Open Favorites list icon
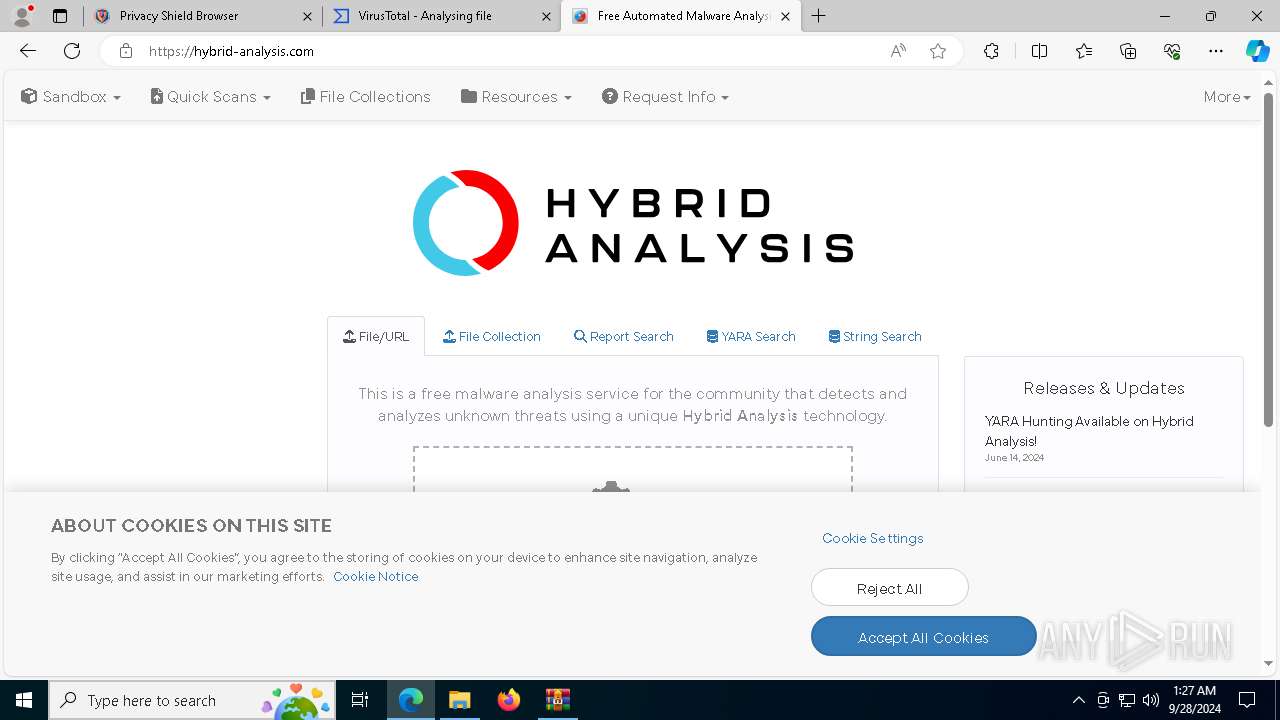1280x720 pixels. 1084,51
